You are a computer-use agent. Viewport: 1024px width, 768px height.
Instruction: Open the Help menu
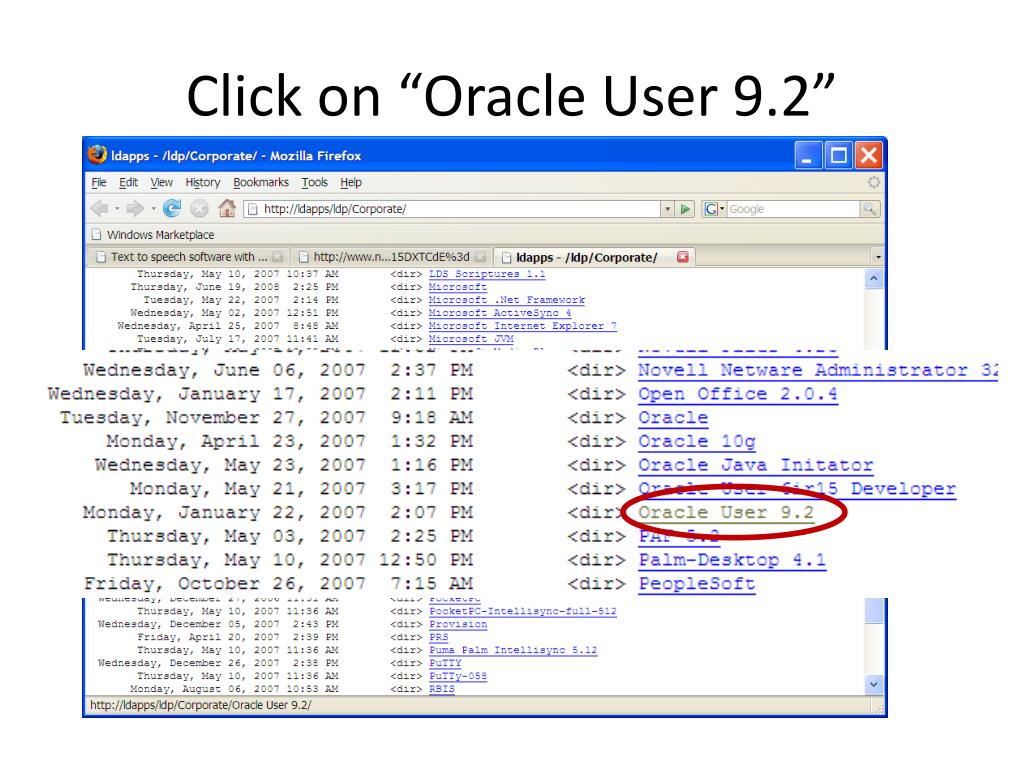tap(351, 182)
